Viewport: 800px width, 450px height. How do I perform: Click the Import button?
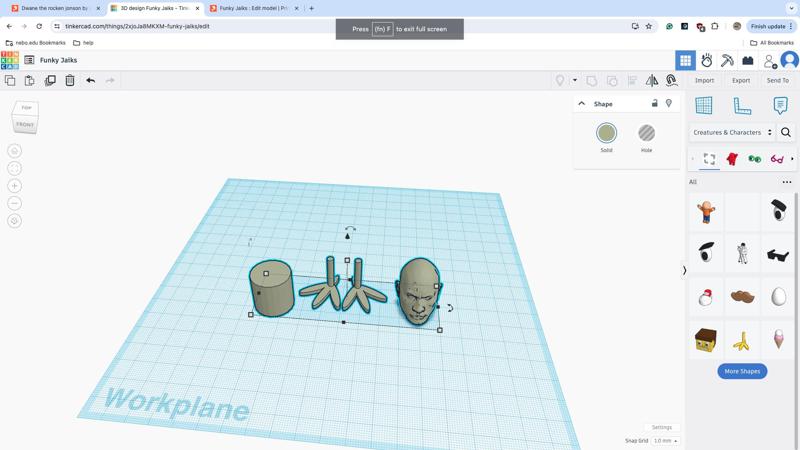[x=704, y=80]
